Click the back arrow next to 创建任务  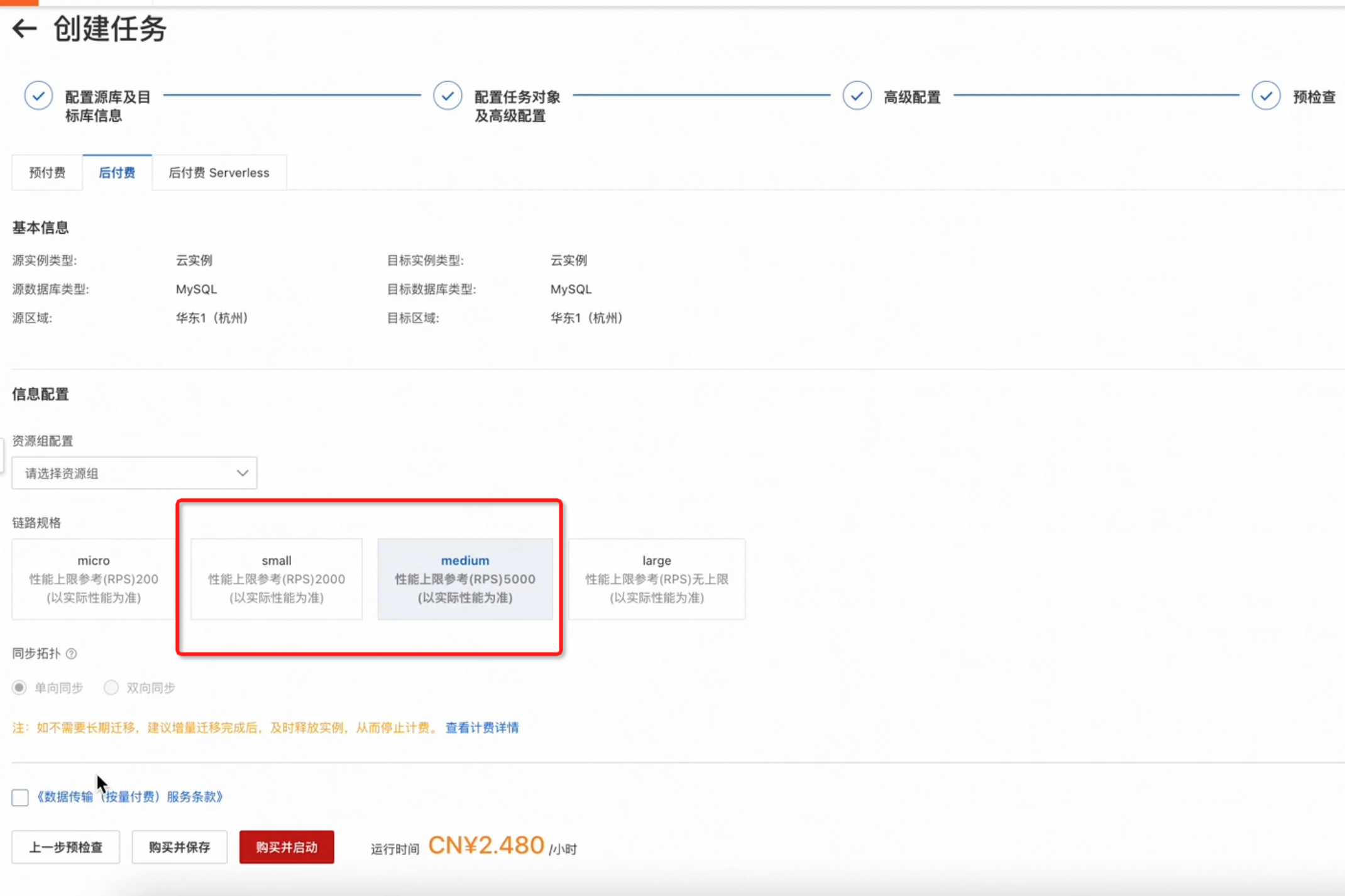coord(25,28)
